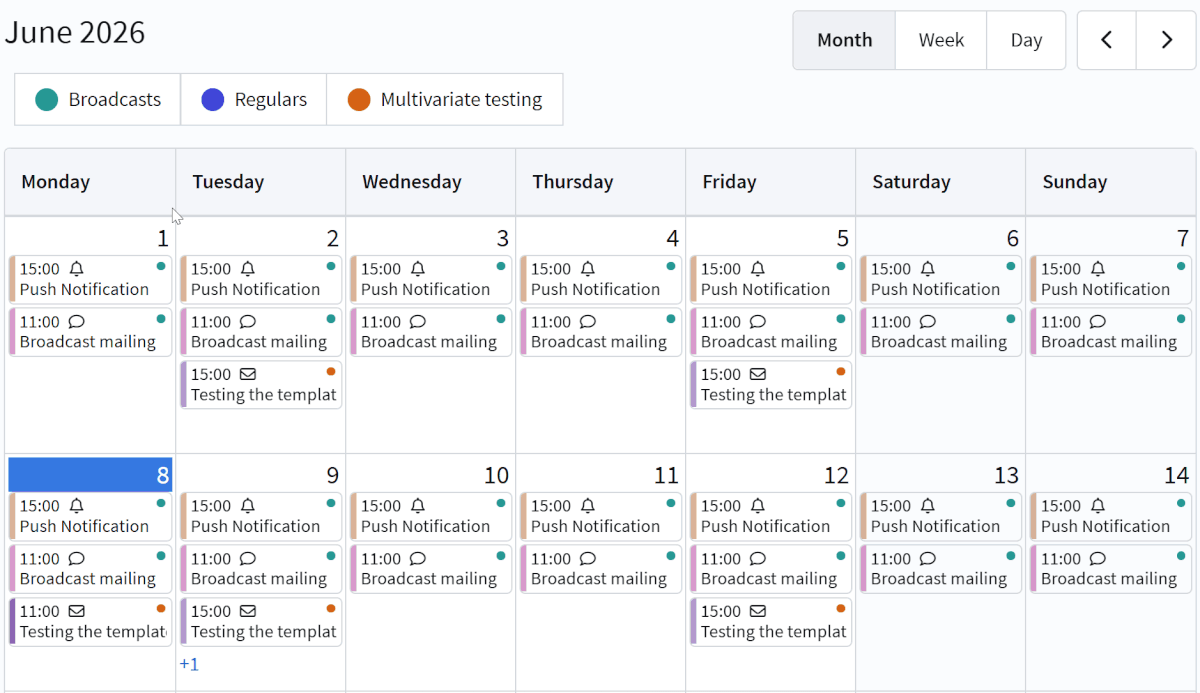Click bell icon on June 14 Push Notification
Screen dimensions: 1200x693
pyautogui.click(x=1098, y=506)
